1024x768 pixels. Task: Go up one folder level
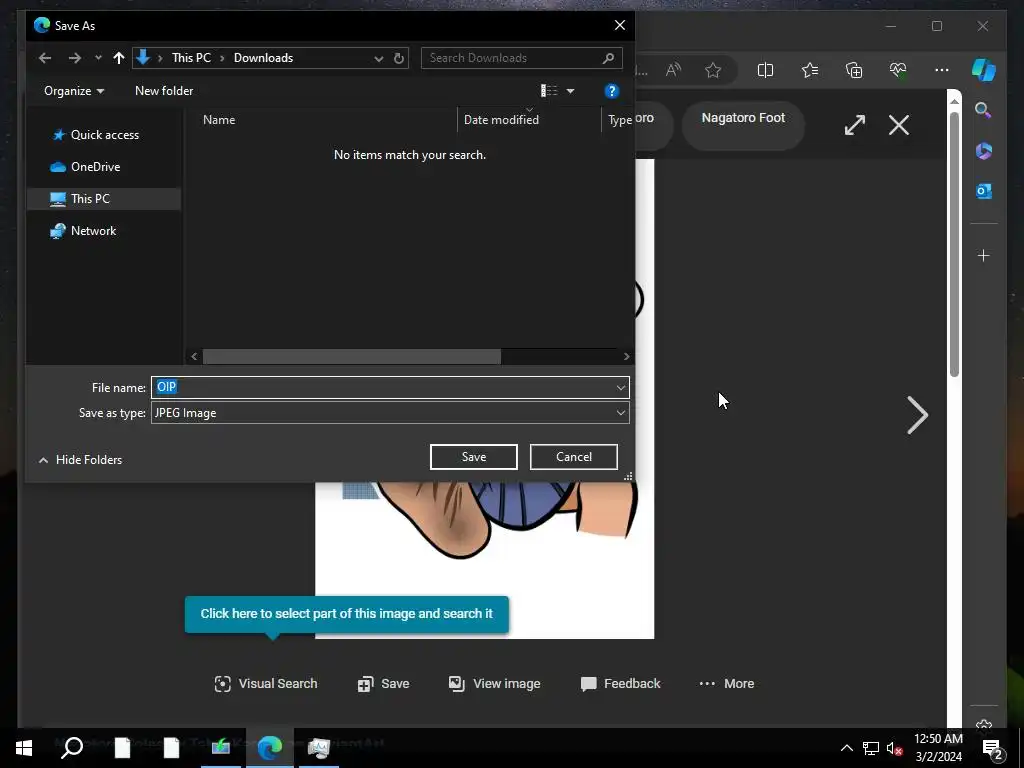pyautogui.click(x=118, y=58)
